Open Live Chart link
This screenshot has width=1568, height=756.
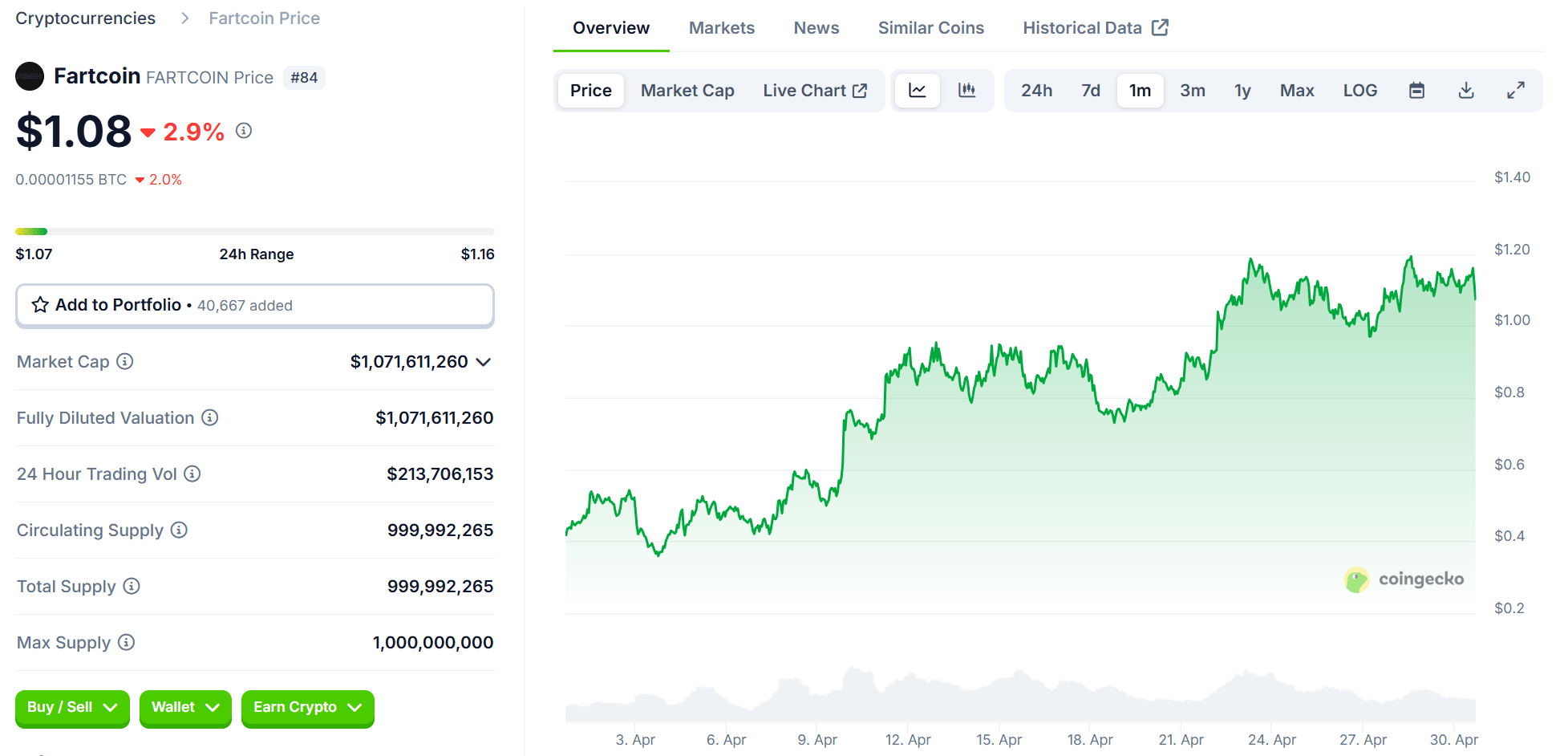(815, 90)
